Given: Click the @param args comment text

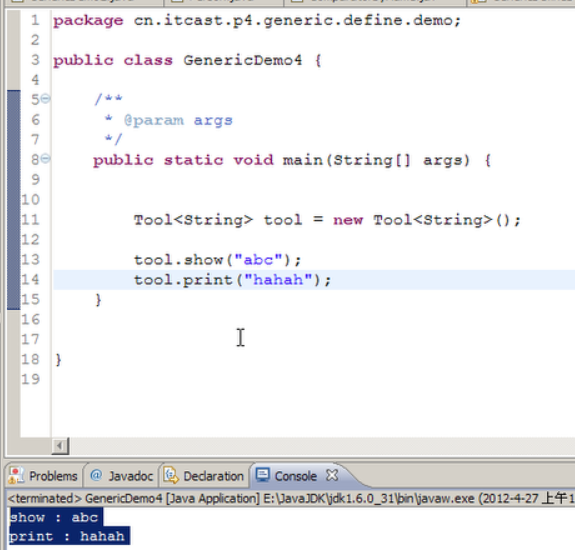Looking at the screenshot, I should [178, 120].
